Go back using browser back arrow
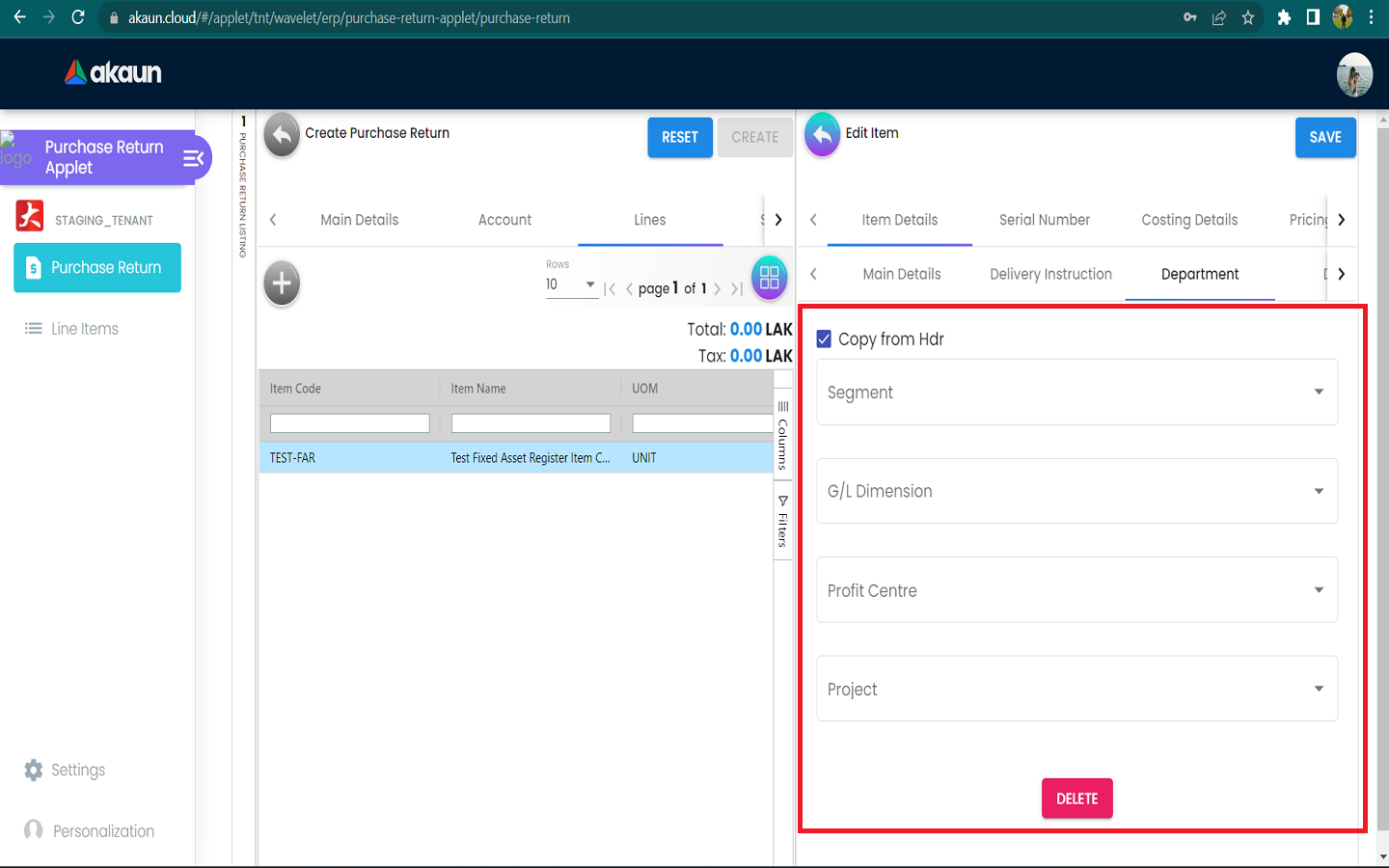This screenshot has height=868, width=1389. [19, 17]
